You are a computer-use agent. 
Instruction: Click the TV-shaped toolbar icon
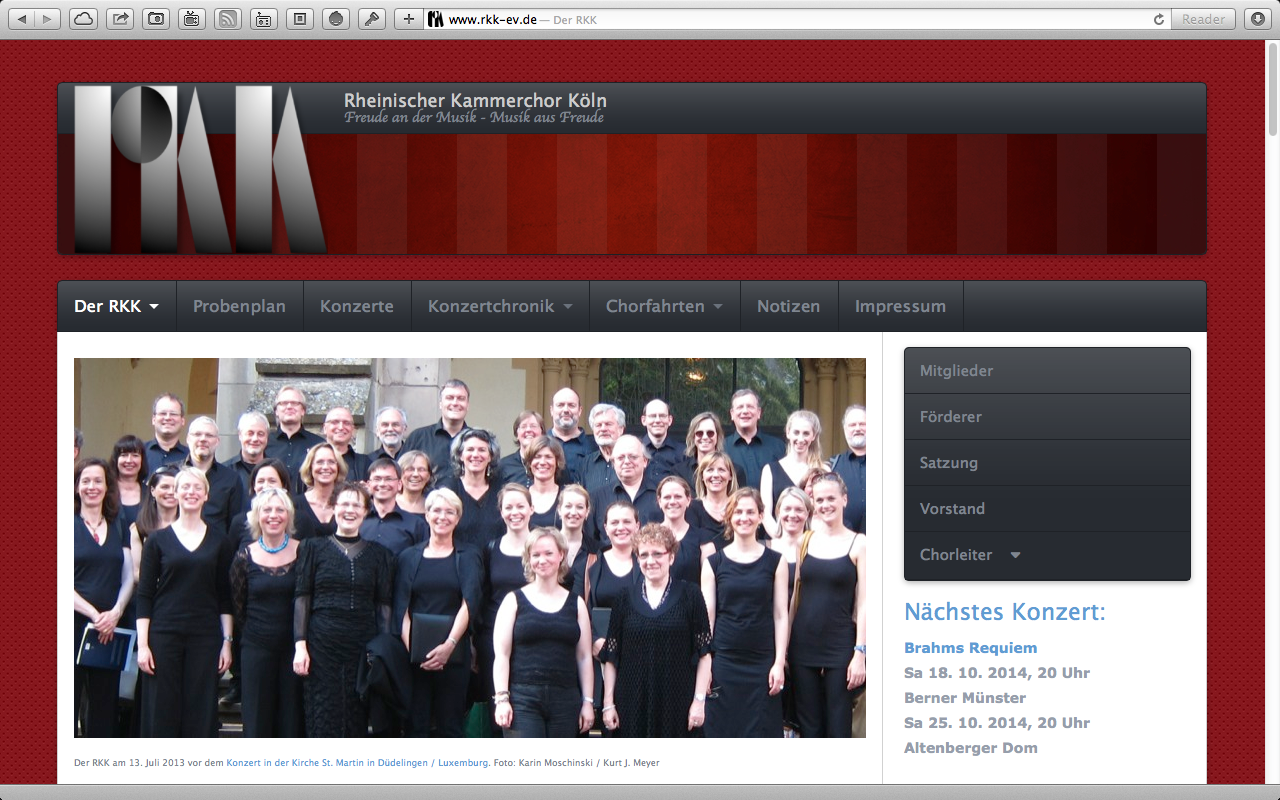coord(192,19)
